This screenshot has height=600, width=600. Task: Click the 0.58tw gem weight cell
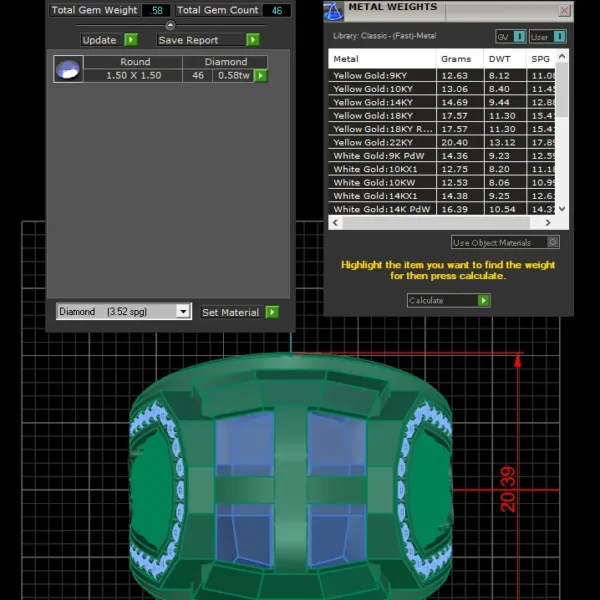233,75
